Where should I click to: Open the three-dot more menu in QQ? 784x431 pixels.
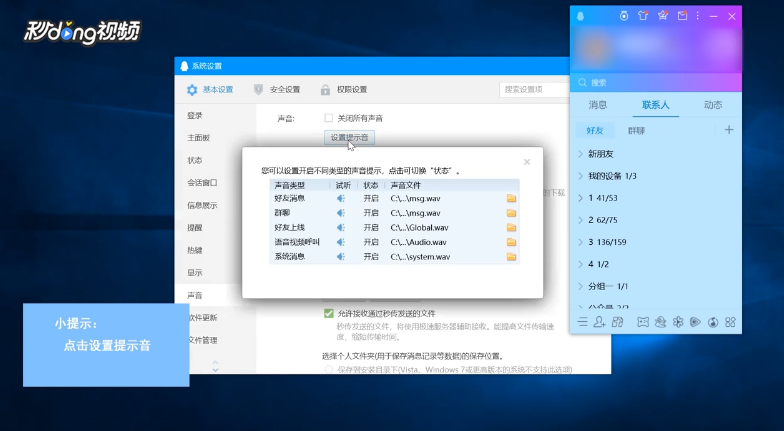point(698,16)
